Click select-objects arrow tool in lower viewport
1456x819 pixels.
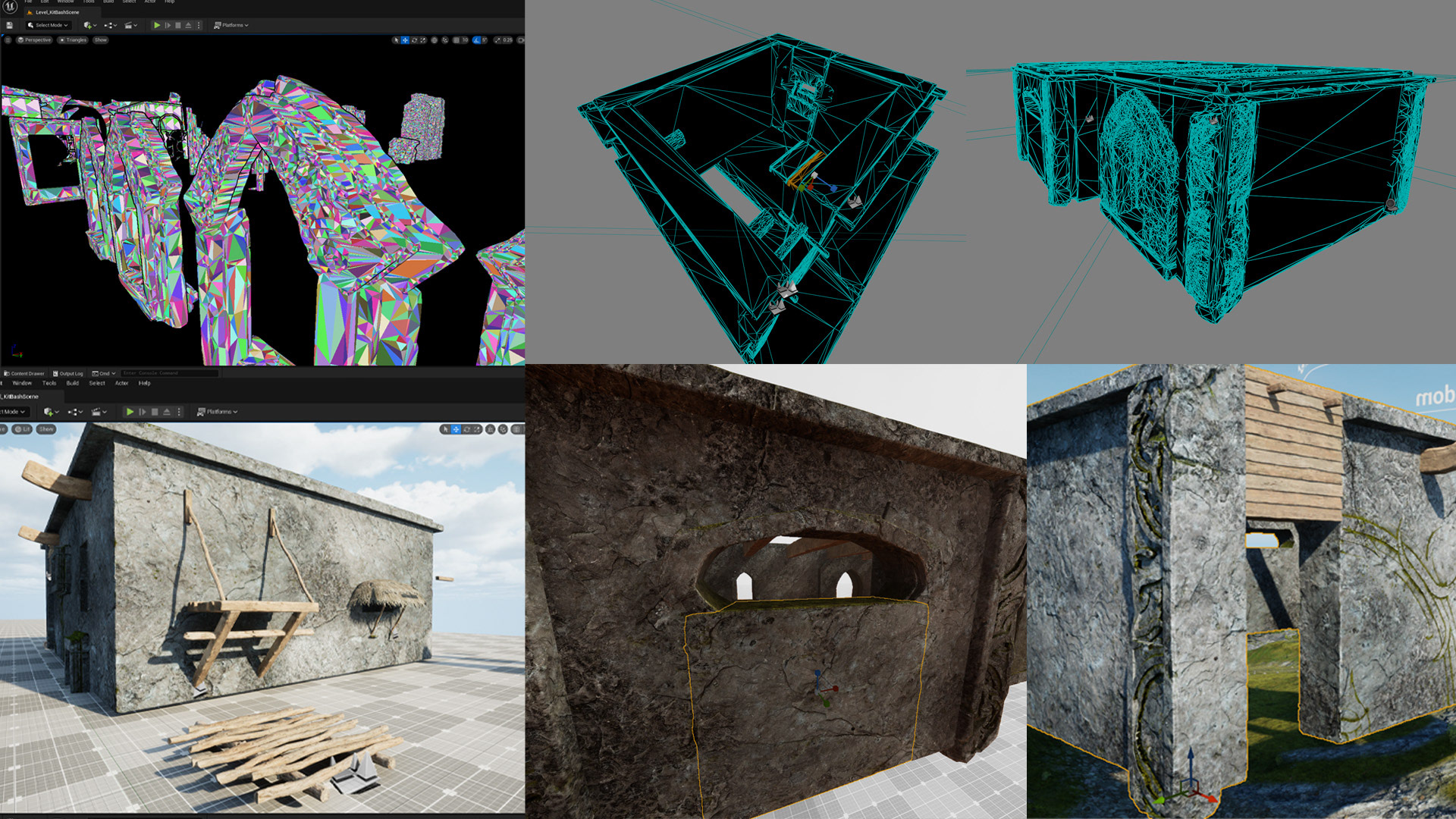pos(445,429)
